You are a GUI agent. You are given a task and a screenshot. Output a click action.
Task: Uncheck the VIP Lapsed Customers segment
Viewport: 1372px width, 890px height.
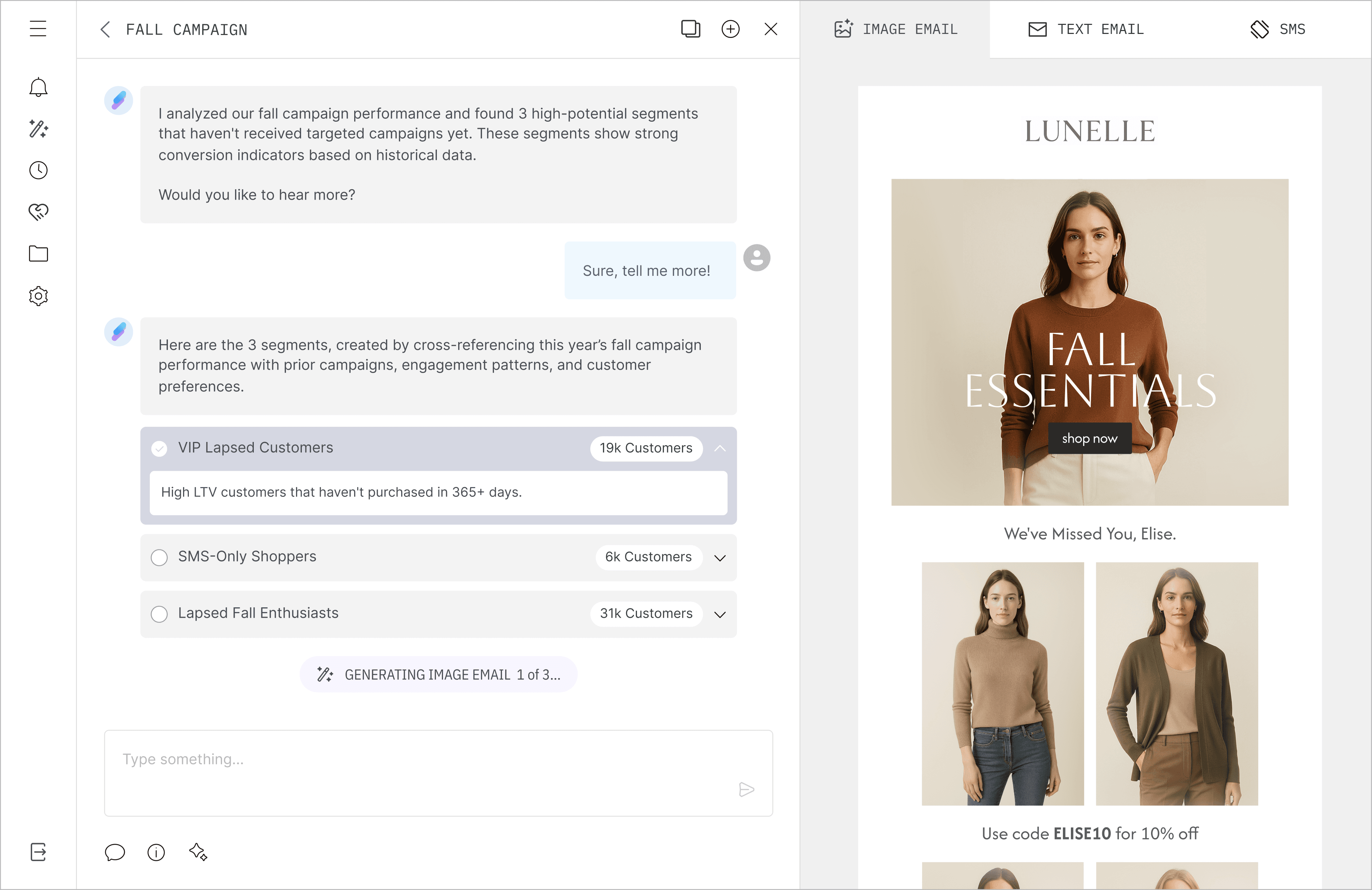coord(159,448)
